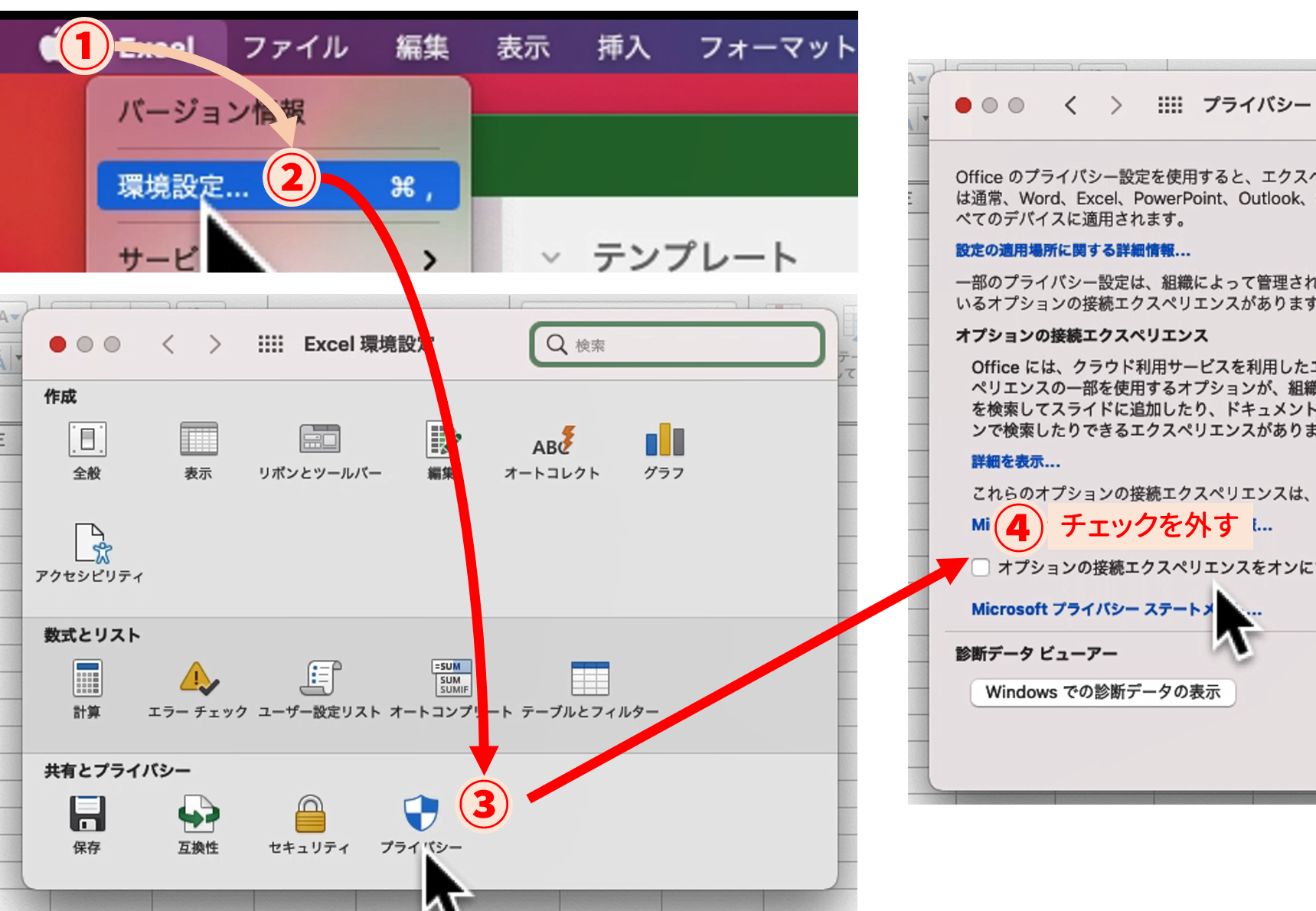Uncheck オプションの接続エクスペリエンス checkbox

981,567
